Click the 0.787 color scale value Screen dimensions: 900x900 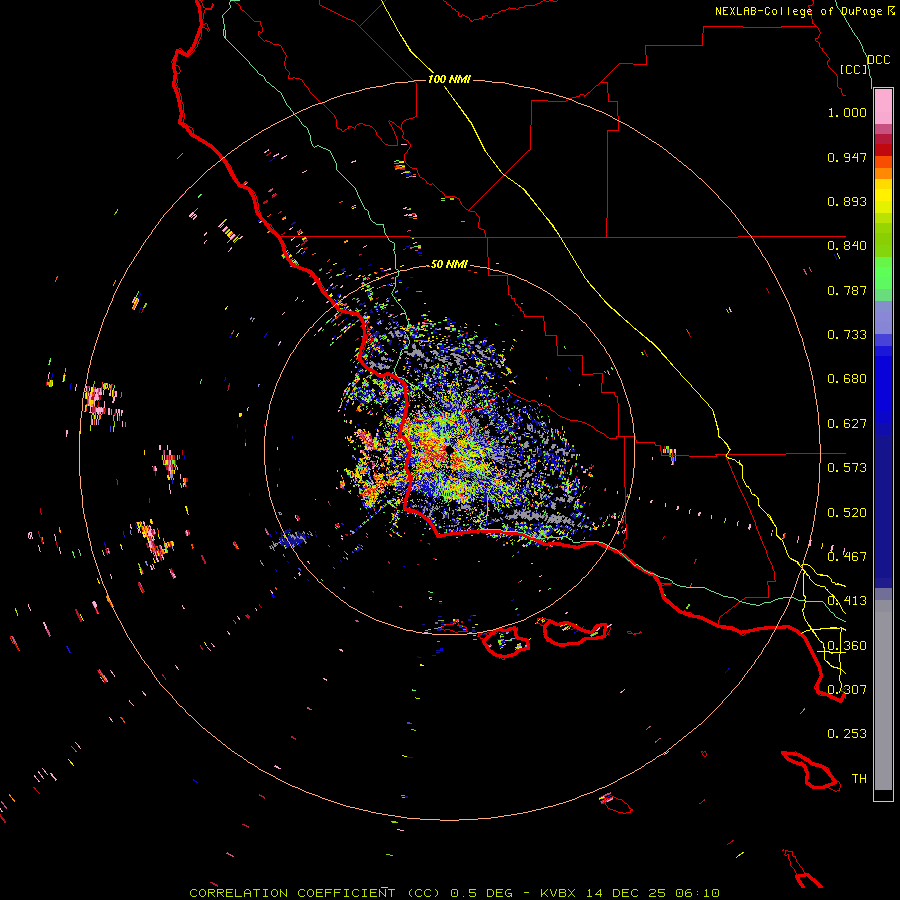click(x=847, y=290)
